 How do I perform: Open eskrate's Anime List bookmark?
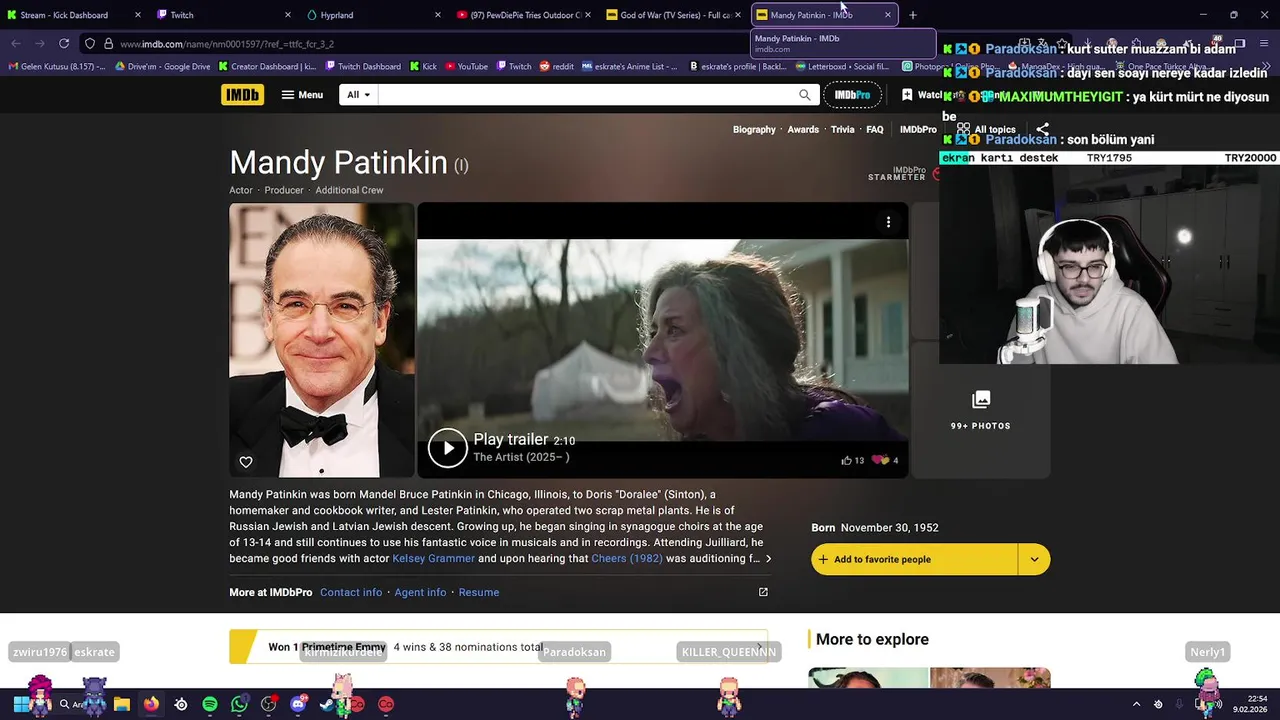[629, 67]
